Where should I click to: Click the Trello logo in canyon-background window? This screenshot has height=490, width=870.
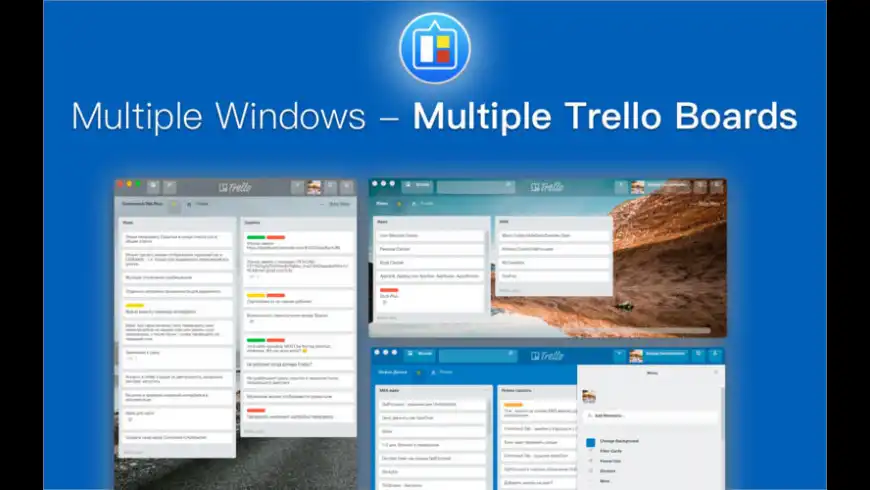[x=547, y=187]
